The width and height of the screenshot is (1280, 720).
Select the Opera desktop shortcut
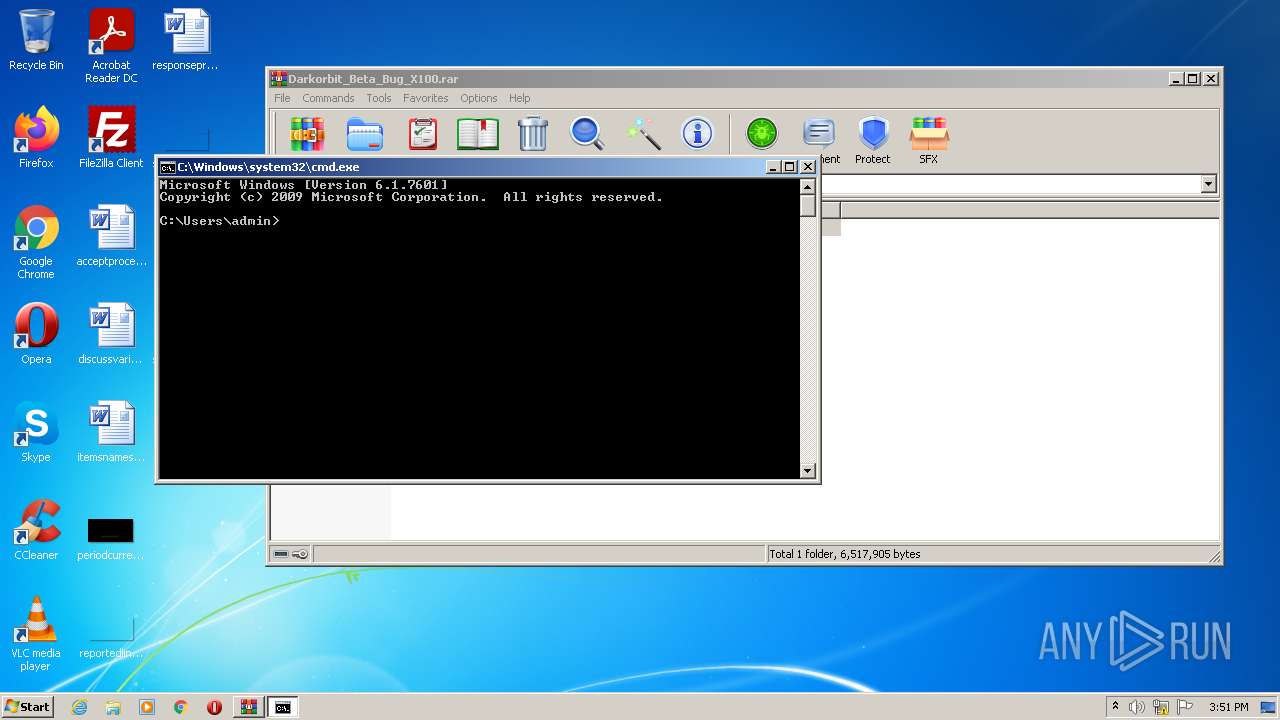point(36,334)
